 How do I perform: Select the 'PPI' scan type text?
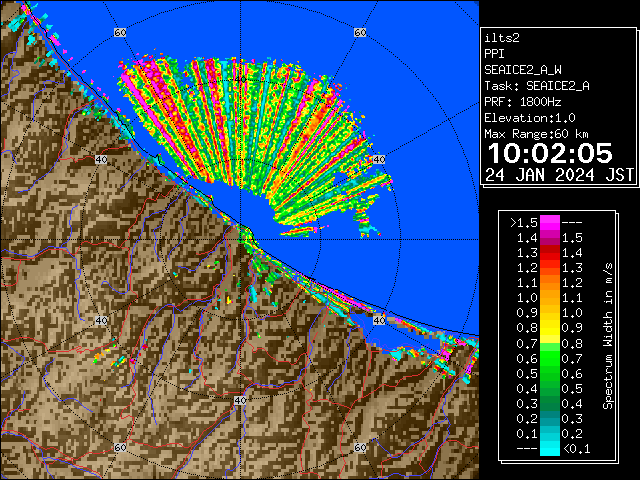(x=494, y=54)
